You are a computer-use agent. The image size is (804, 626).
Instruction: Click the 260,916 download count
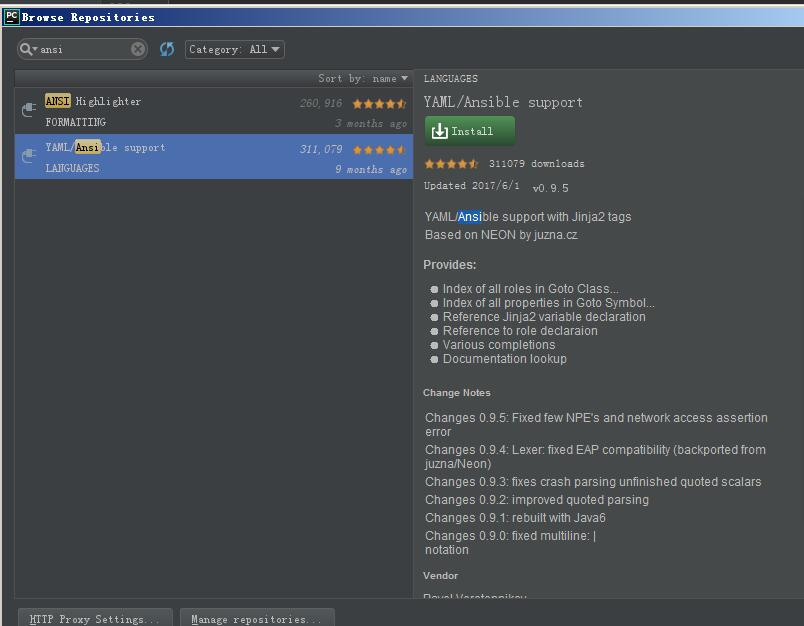(x=321, y=104)
